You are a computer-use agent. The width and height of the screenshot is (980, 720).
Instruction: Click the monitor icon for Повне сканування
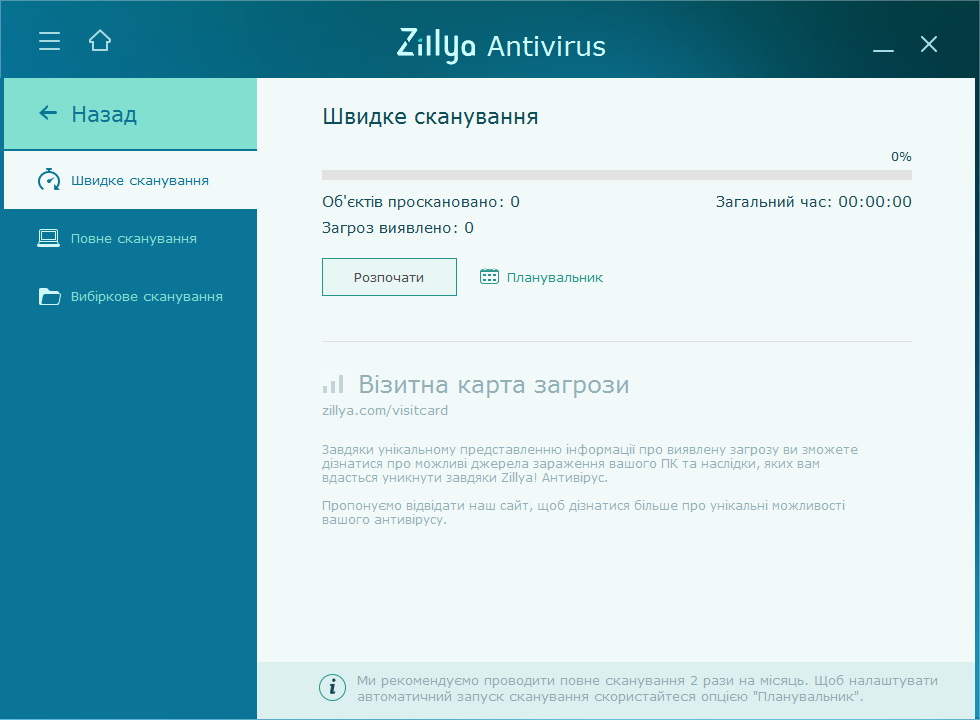click(47, 238)
